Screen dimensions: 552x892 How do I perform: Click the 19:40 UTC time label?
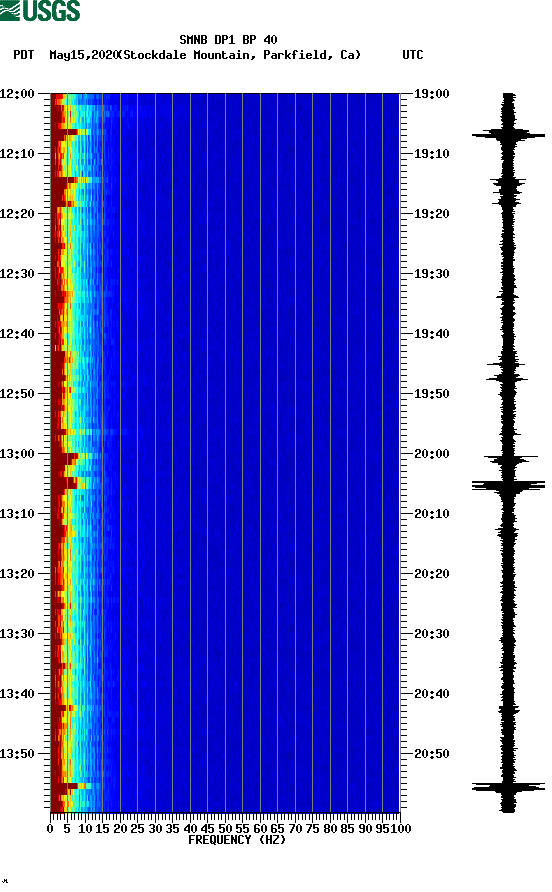431,334
